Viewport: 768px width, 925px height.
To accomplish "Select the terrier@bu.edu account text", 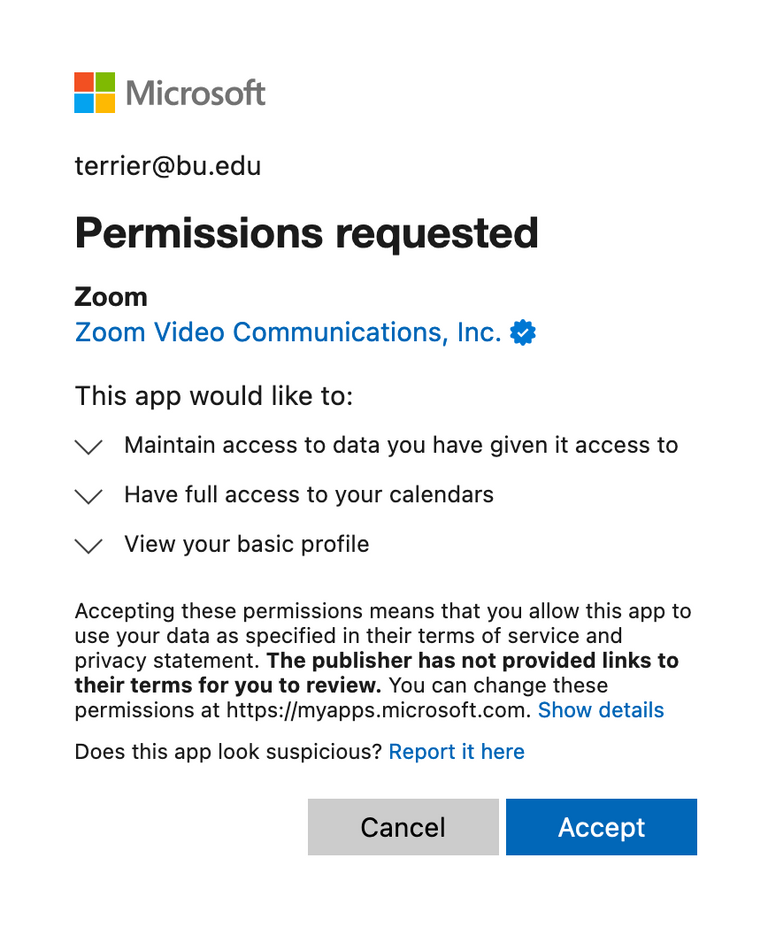I will (x=168, y=166).
